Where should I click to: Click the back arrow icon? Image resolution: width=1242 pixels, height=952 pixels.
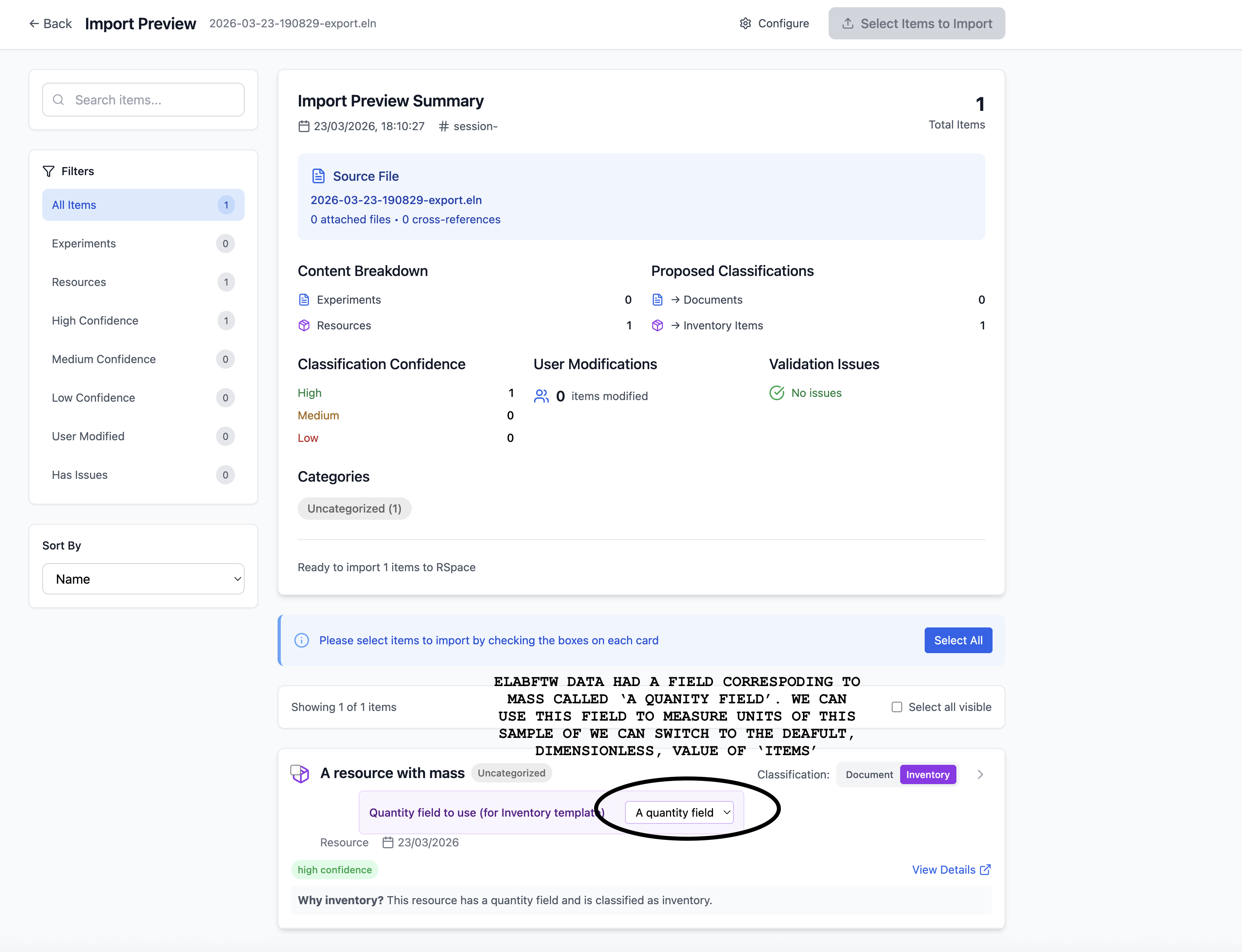[x=34, y=23]
